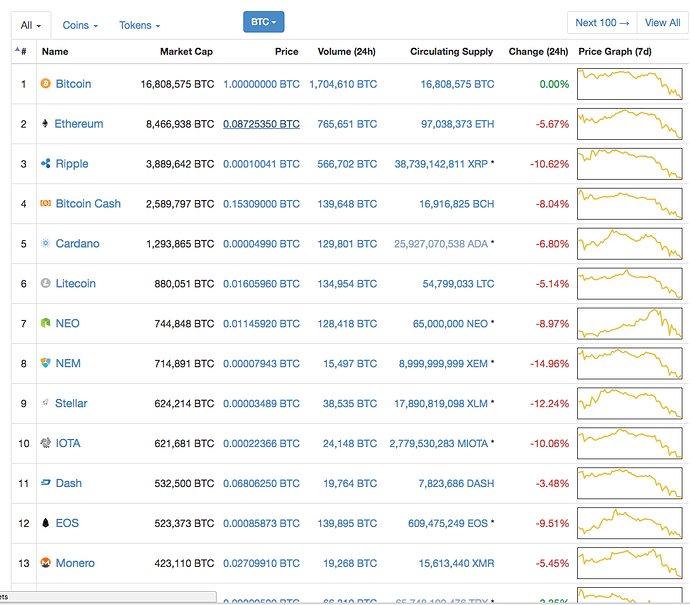This screenshot has width=690, height=605.
Task: Click Bitcoin volume 1,704,610 BTC
Action: point(343,84)
